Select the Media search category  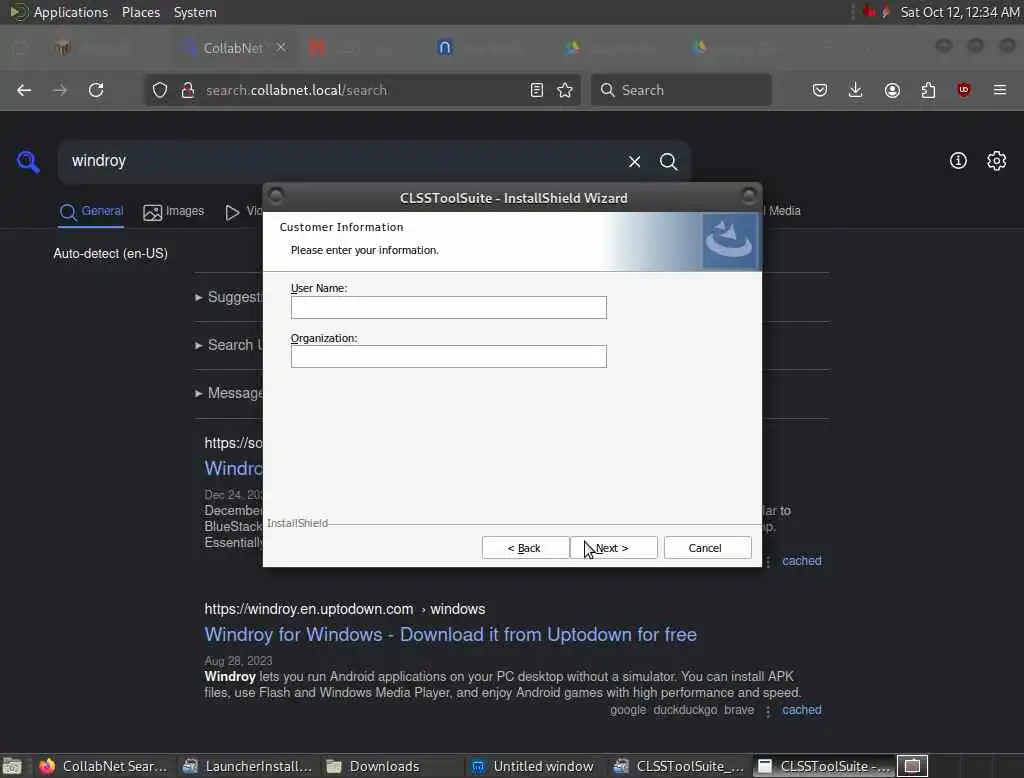784,210
